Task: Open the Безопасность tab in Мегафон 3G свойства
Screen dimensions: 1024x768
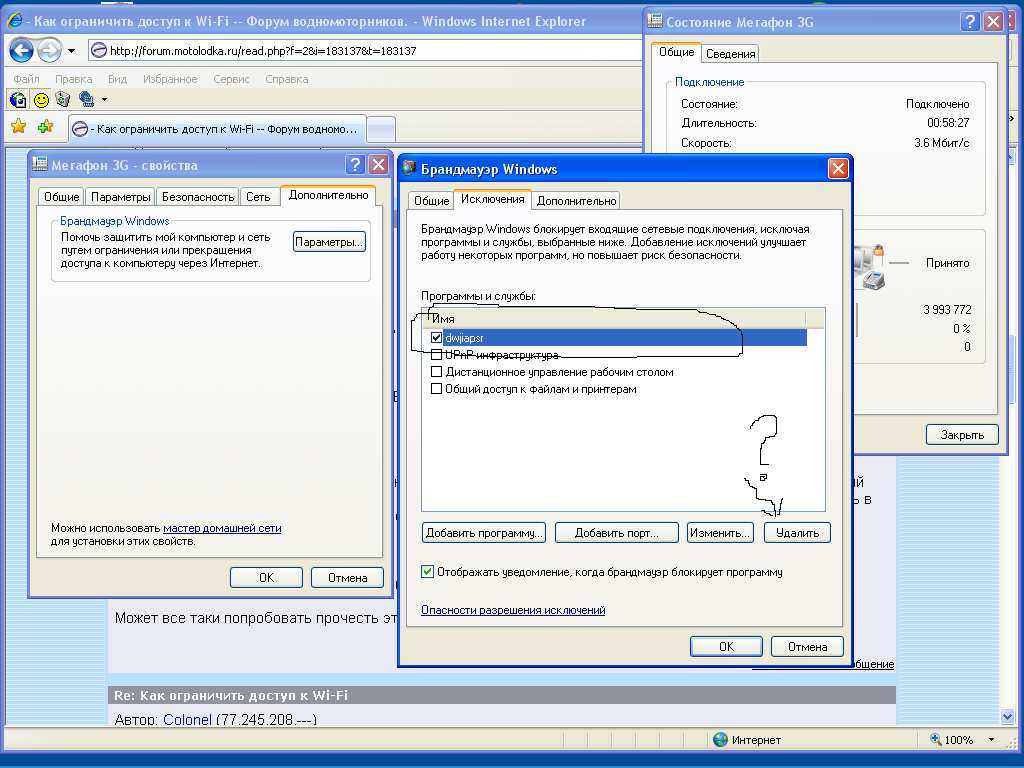Action: [198, 197]
